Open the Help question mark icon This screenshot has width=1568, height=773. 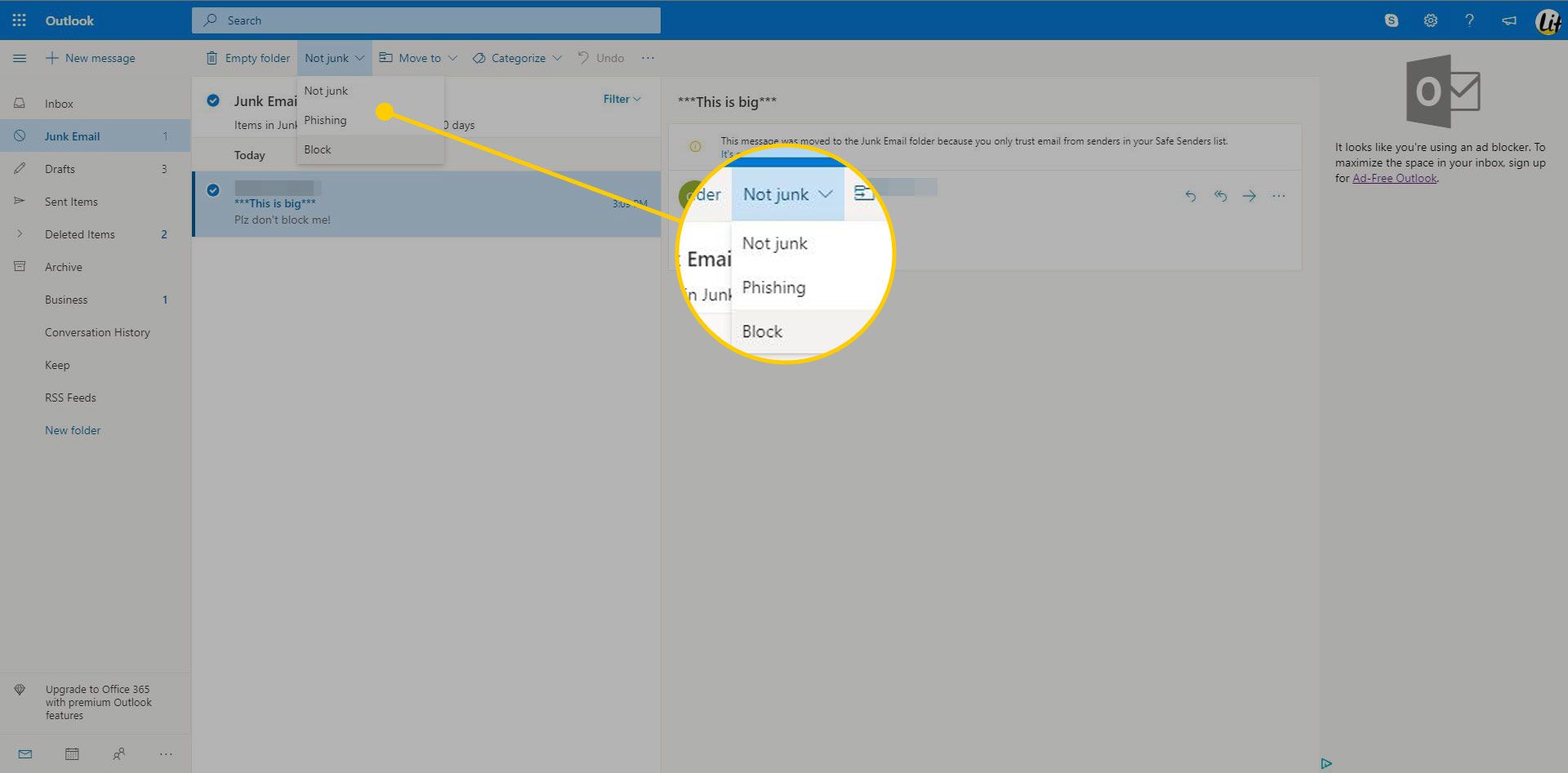tap(1469, 20)
